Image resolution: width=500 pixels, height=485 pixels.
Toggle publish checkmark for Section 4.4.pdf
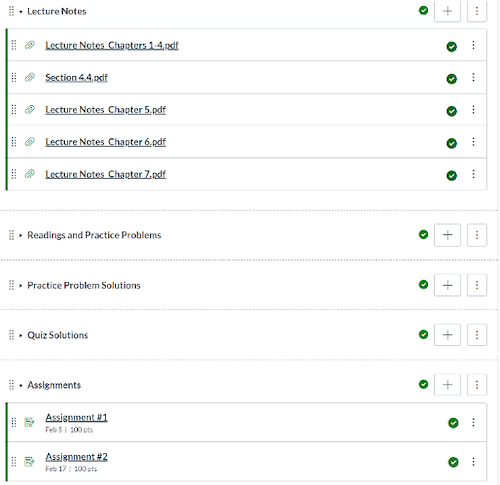[x=452, y=79]
